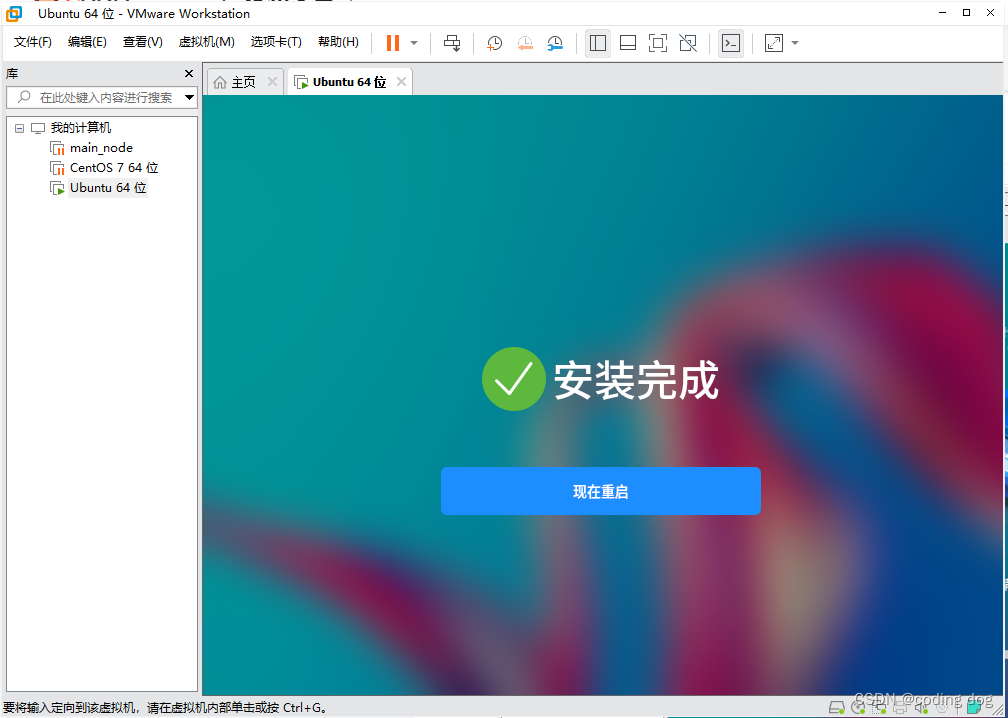Toggle the console view pane
Image resolution: width=1008 pixels, height=718 pixels.
[x=731, y=42]
